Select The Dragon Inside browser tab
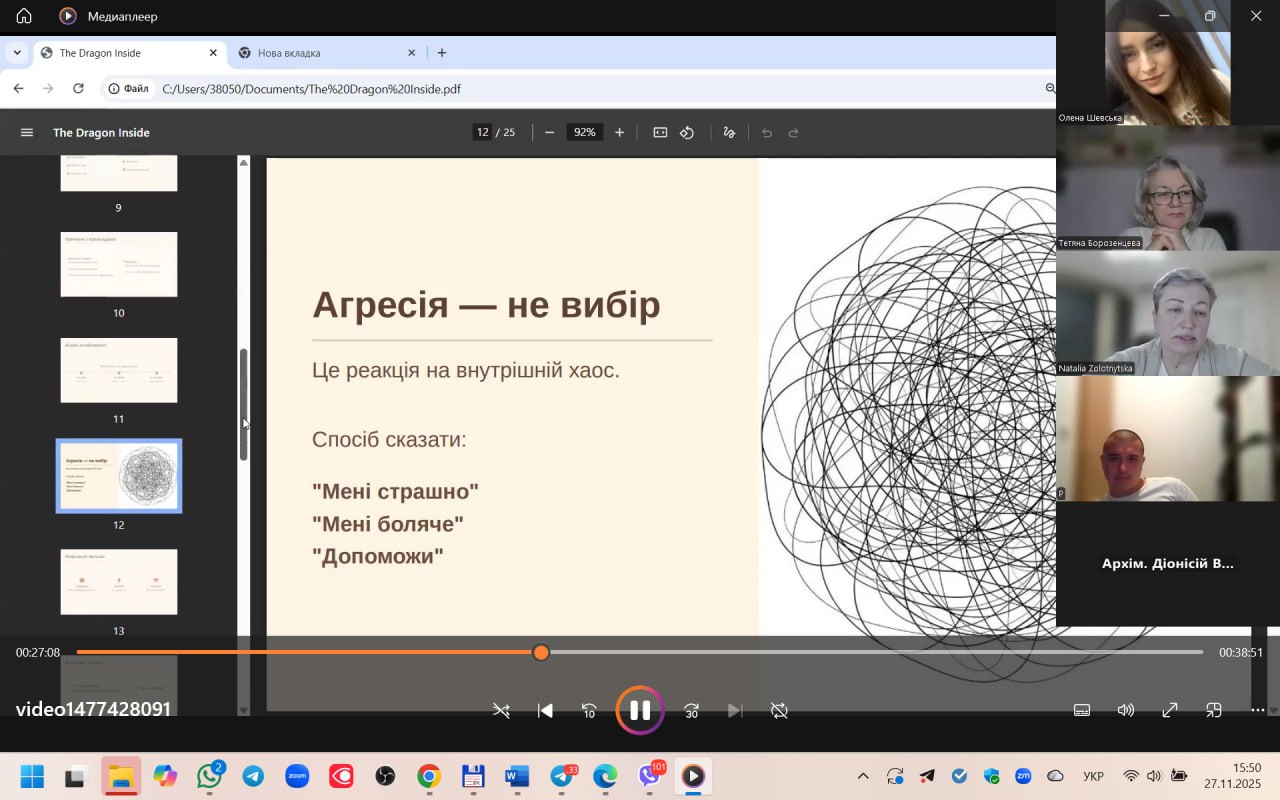Image resolution: width=1280 pixels, height=800 pixels. [x=120, y=53]
